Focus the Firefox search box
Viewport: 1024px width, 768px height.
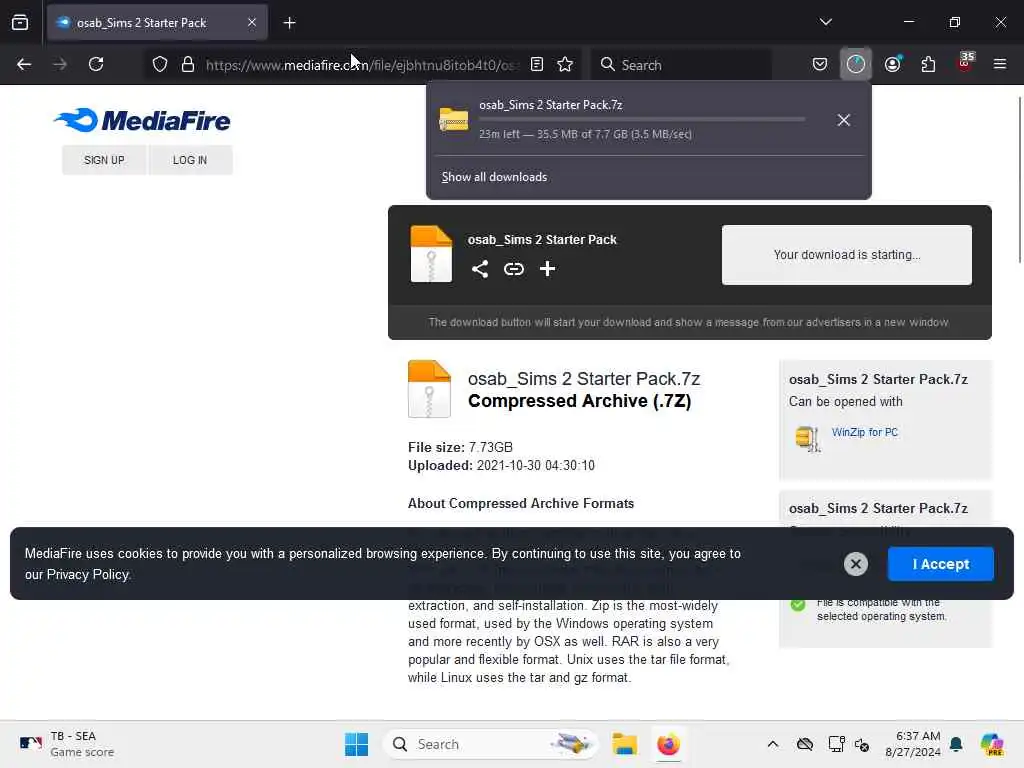pos(681,64)
